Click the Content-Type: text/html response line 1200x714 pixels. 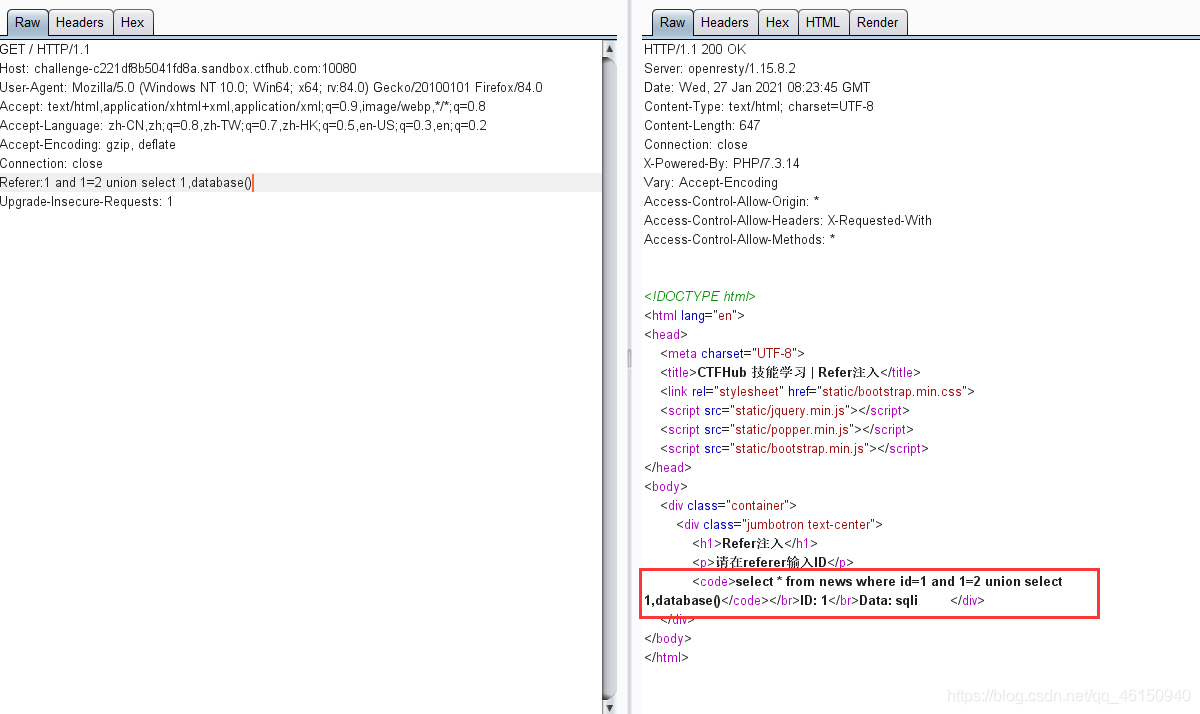coord(759,106)
